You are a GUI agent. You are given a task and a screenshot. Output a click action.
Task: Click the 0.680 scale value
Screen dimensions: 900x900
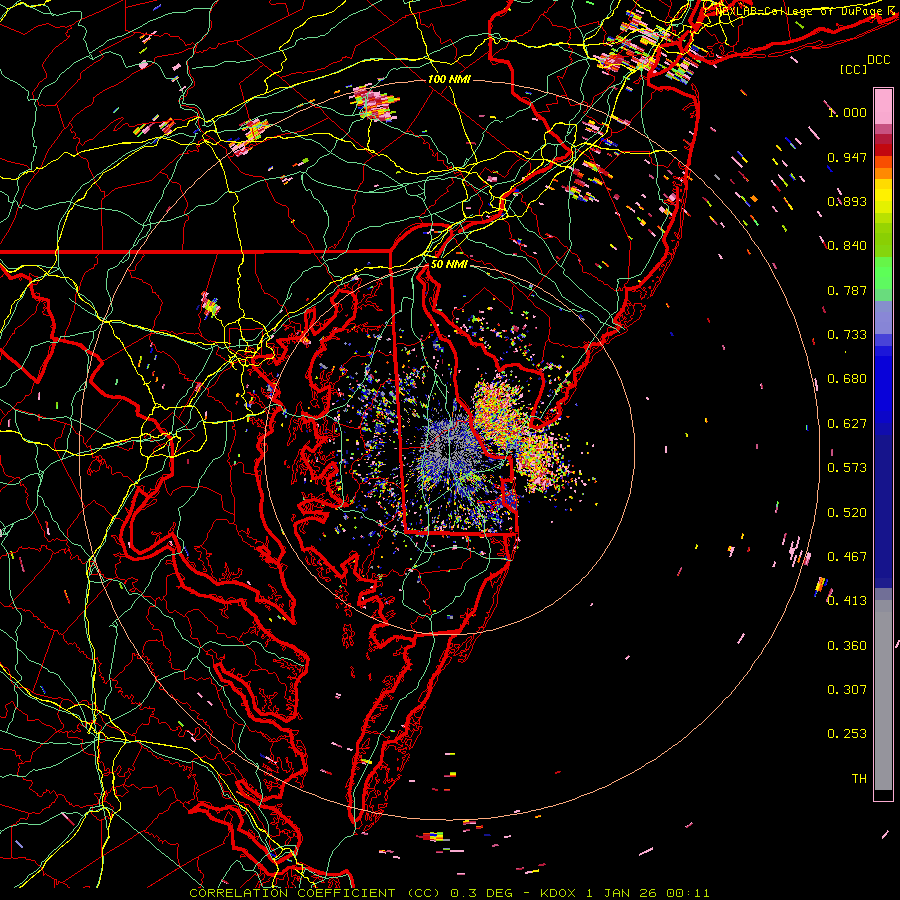847,379
